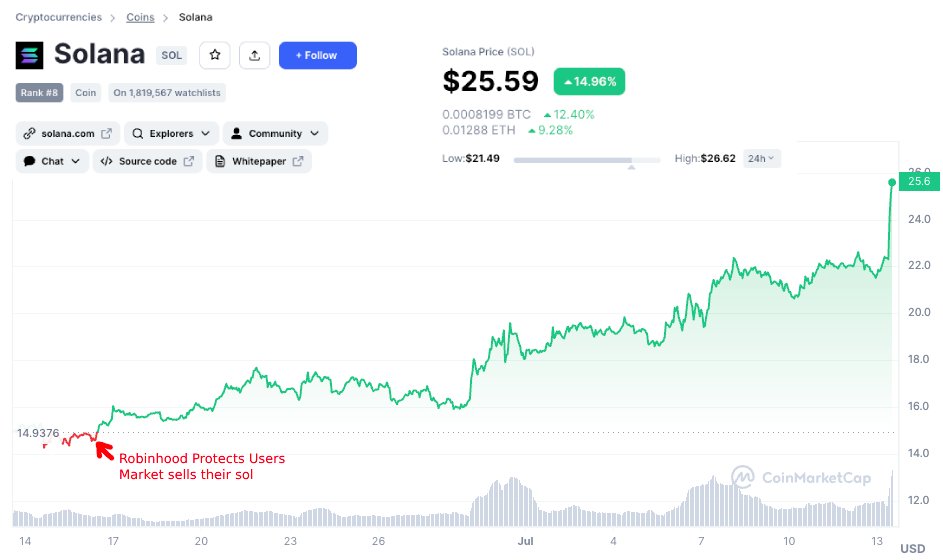Click the 12.40% BTC change
943x560 pixels.
pos(569,114)
